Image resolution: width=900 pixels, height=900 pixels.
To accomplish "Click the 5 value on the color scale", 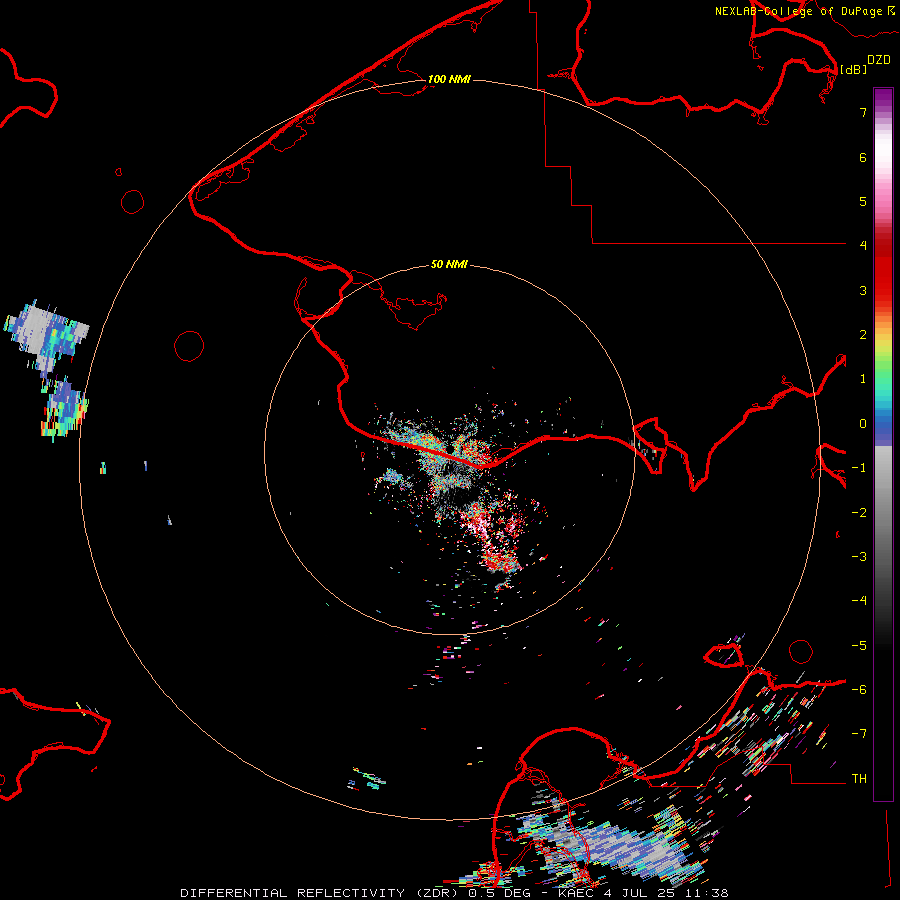I will pyautogui.click(x=863, y=201).
